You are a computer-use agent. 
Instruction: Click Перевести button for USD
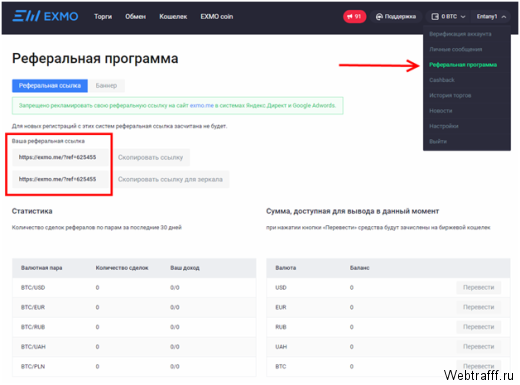point(478,287)
